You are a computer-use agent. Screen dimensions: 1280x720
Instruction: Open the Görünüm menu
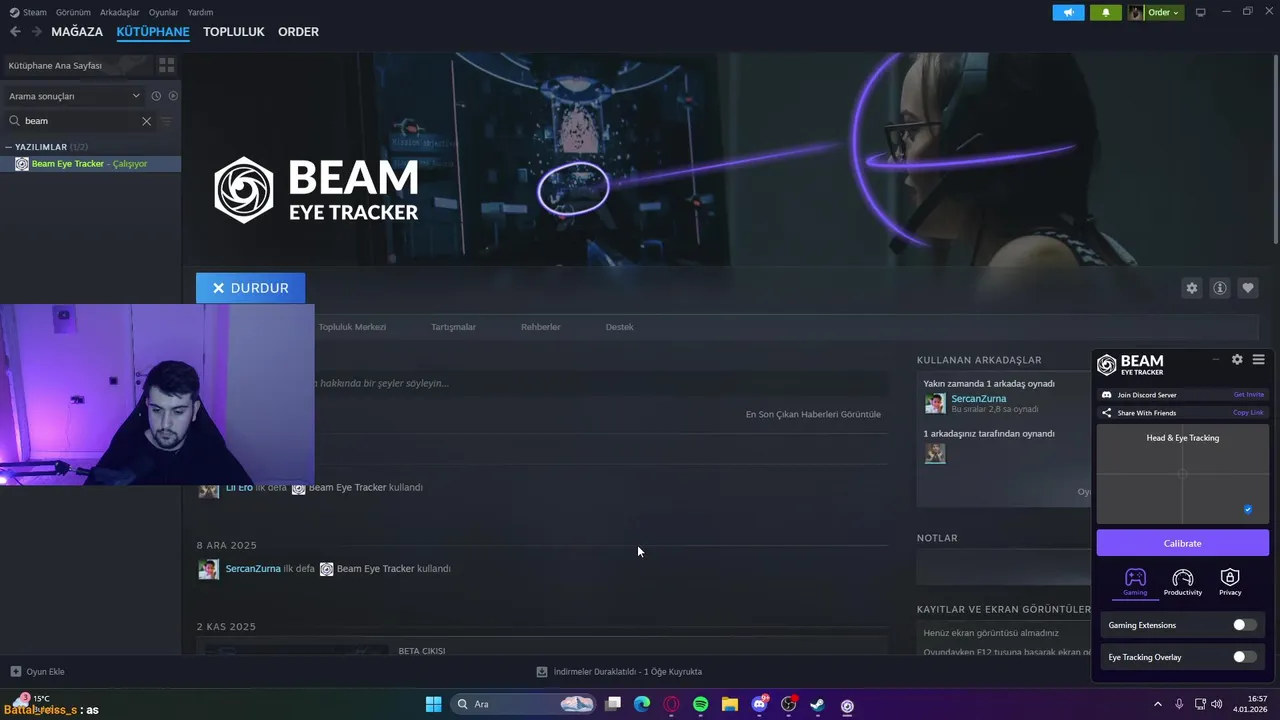73,12
